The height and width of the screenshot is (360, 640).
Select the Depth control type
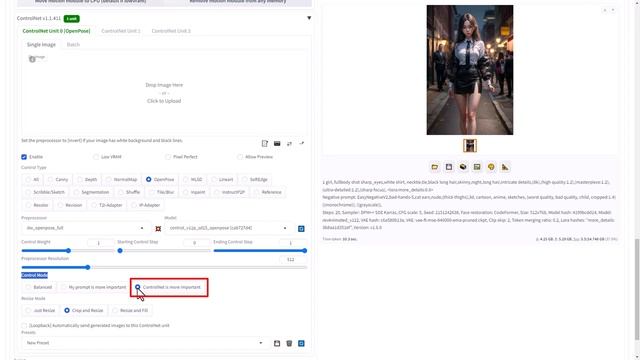(87, 180)
